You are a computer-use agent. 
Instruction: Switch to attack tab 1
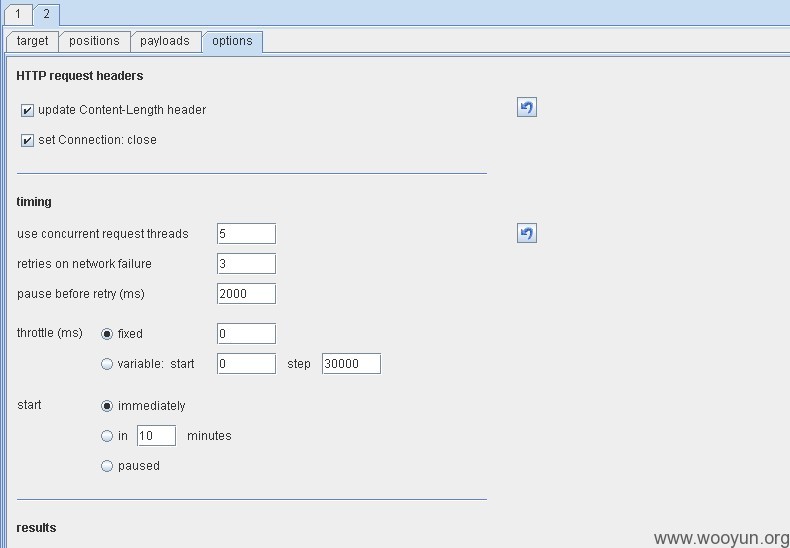18,14
